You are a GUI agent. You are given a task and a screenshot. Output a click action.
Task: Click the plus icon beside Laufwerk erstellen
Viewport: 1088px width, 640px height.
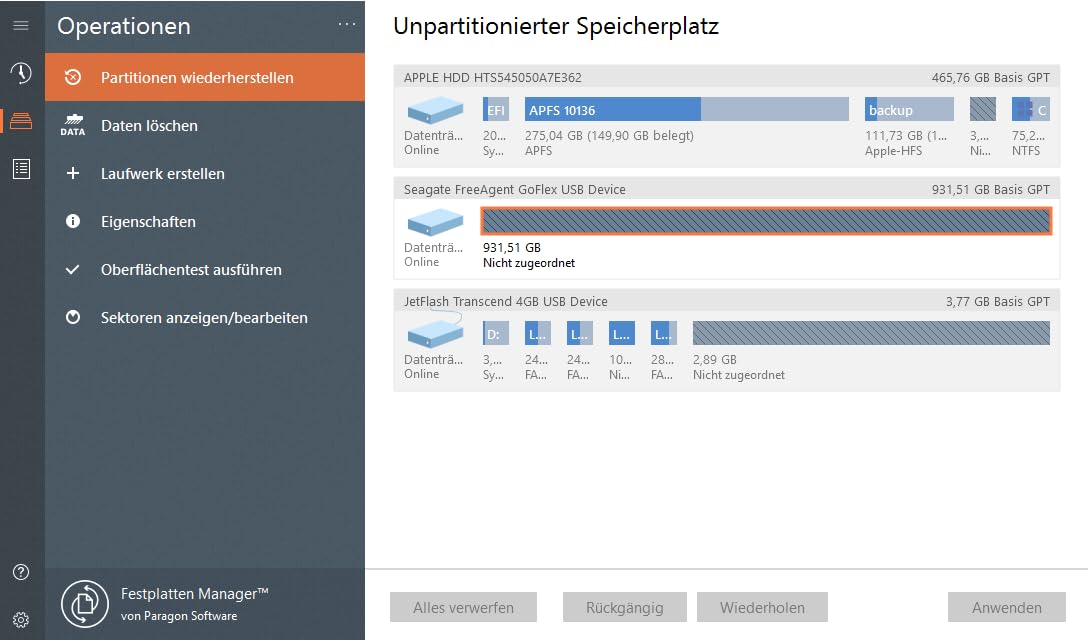[73, 174]
